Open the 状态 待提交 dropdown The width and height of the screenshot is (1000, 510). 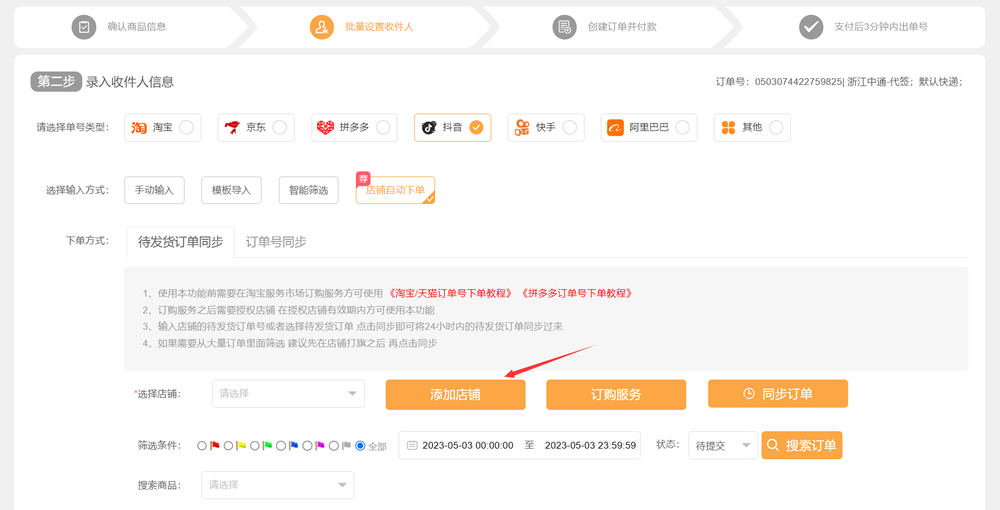coord(722,446)
